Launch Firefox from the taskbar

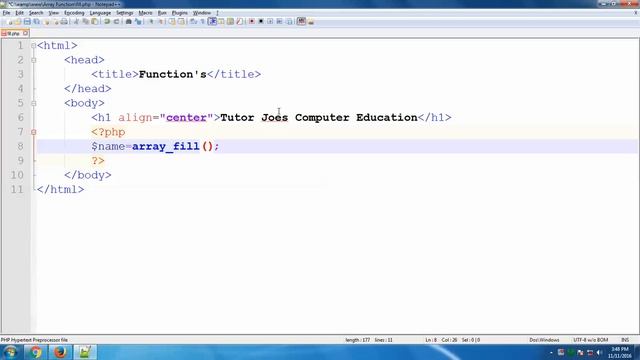60,352
